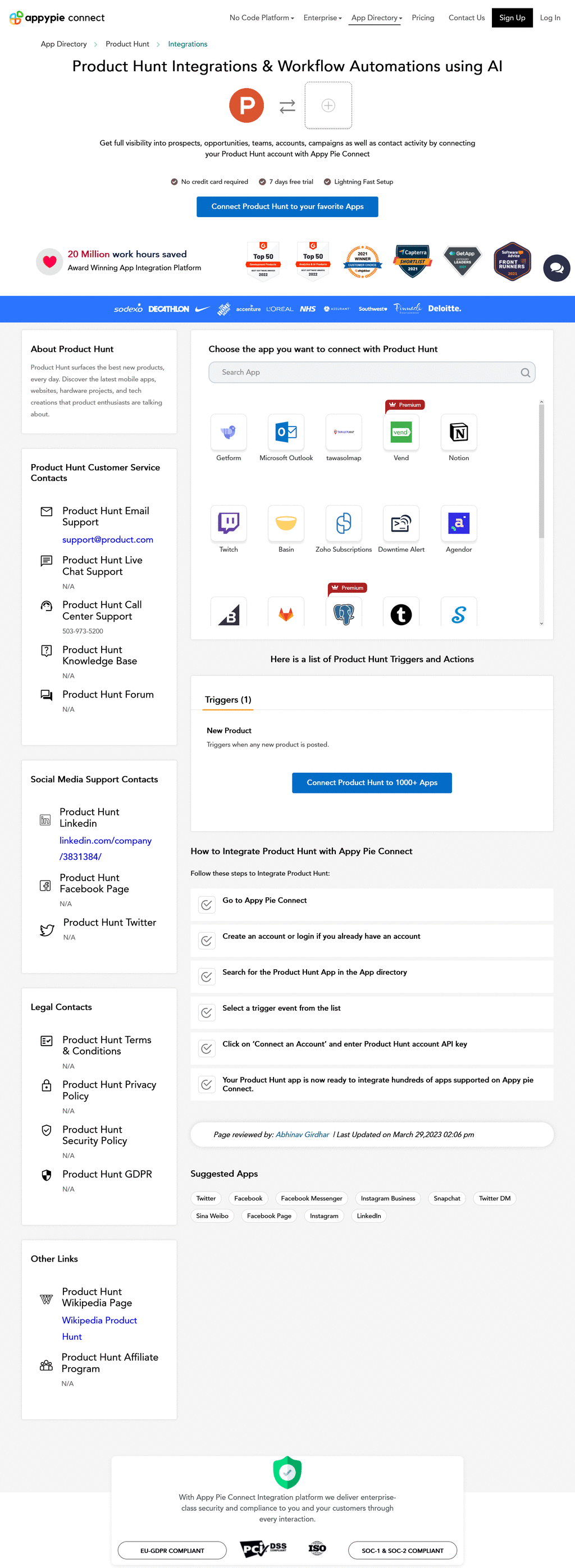575x1568 pixels.
Task: Expand the No Code Platform dropdown
Action: [261, 17]
